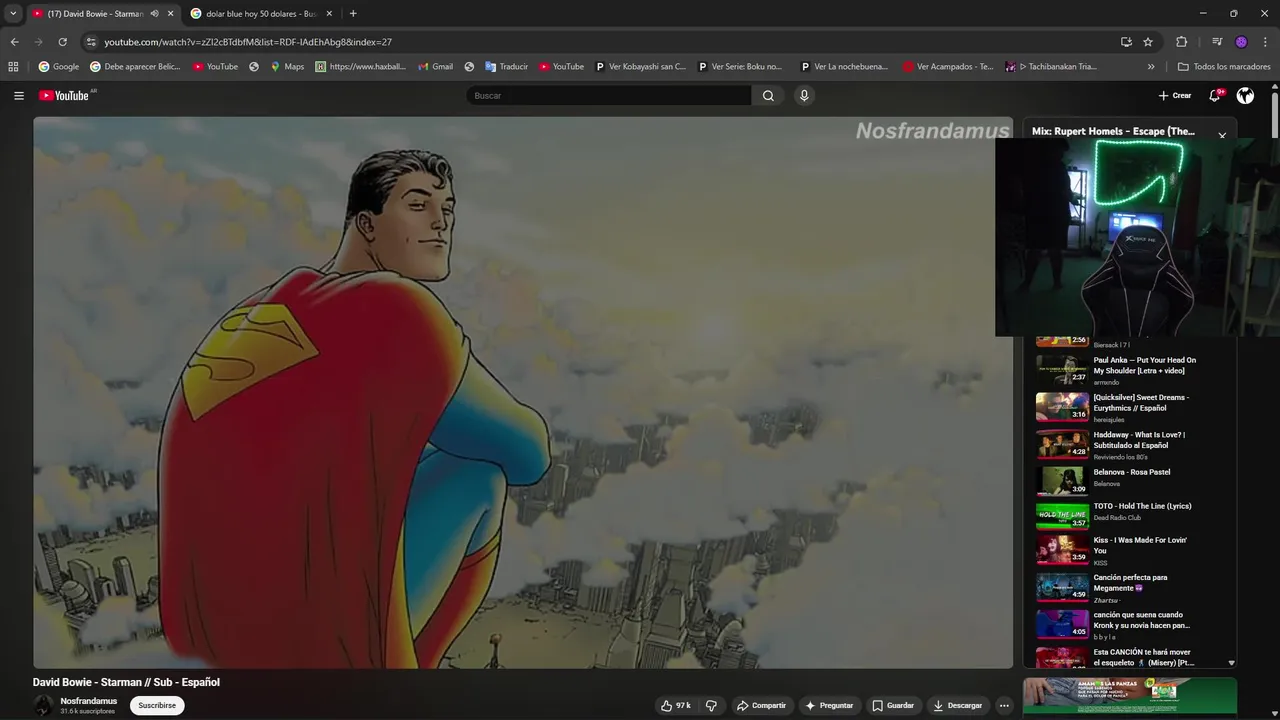Reload the page
Screen dimensions: 1280x720
tap(62, 42)
